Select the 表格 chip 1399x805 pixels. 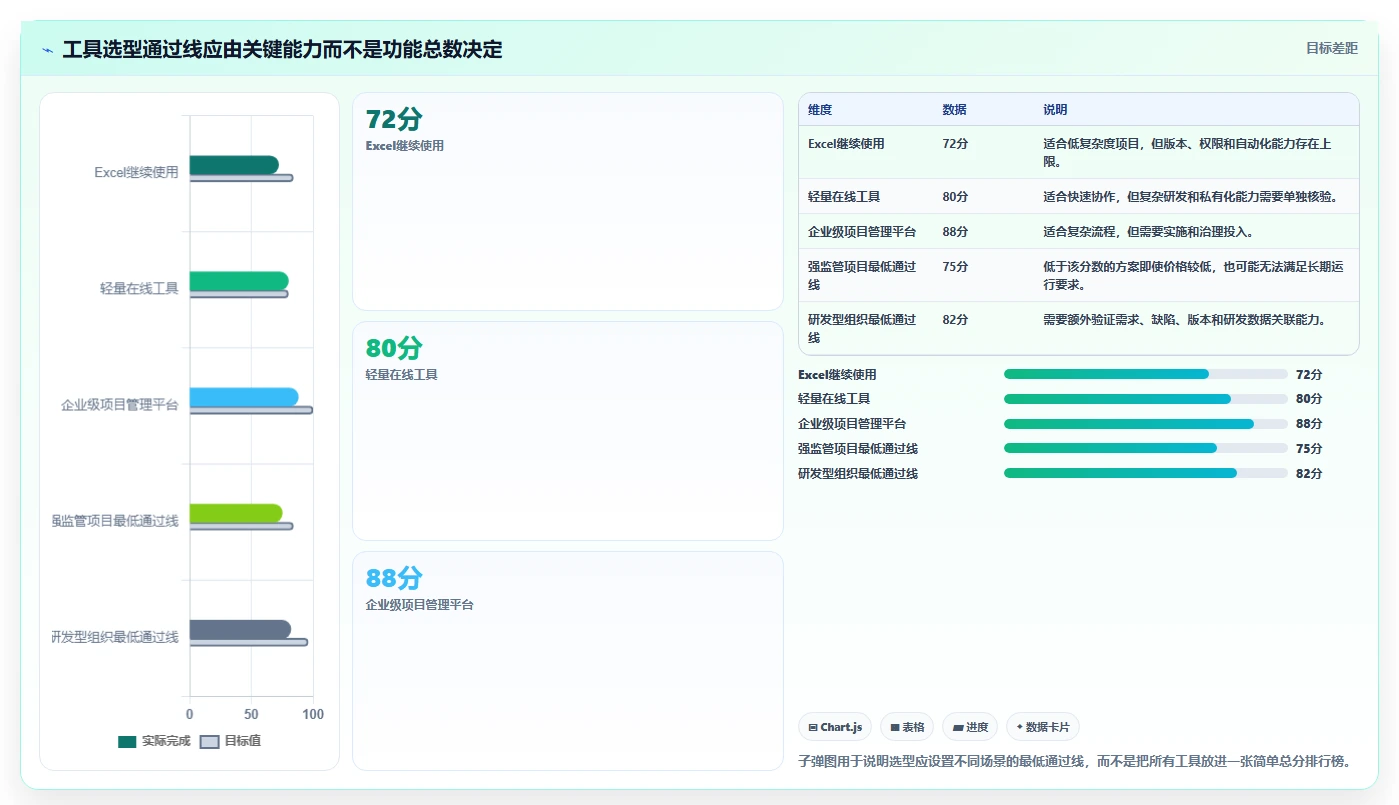(907, 727)
